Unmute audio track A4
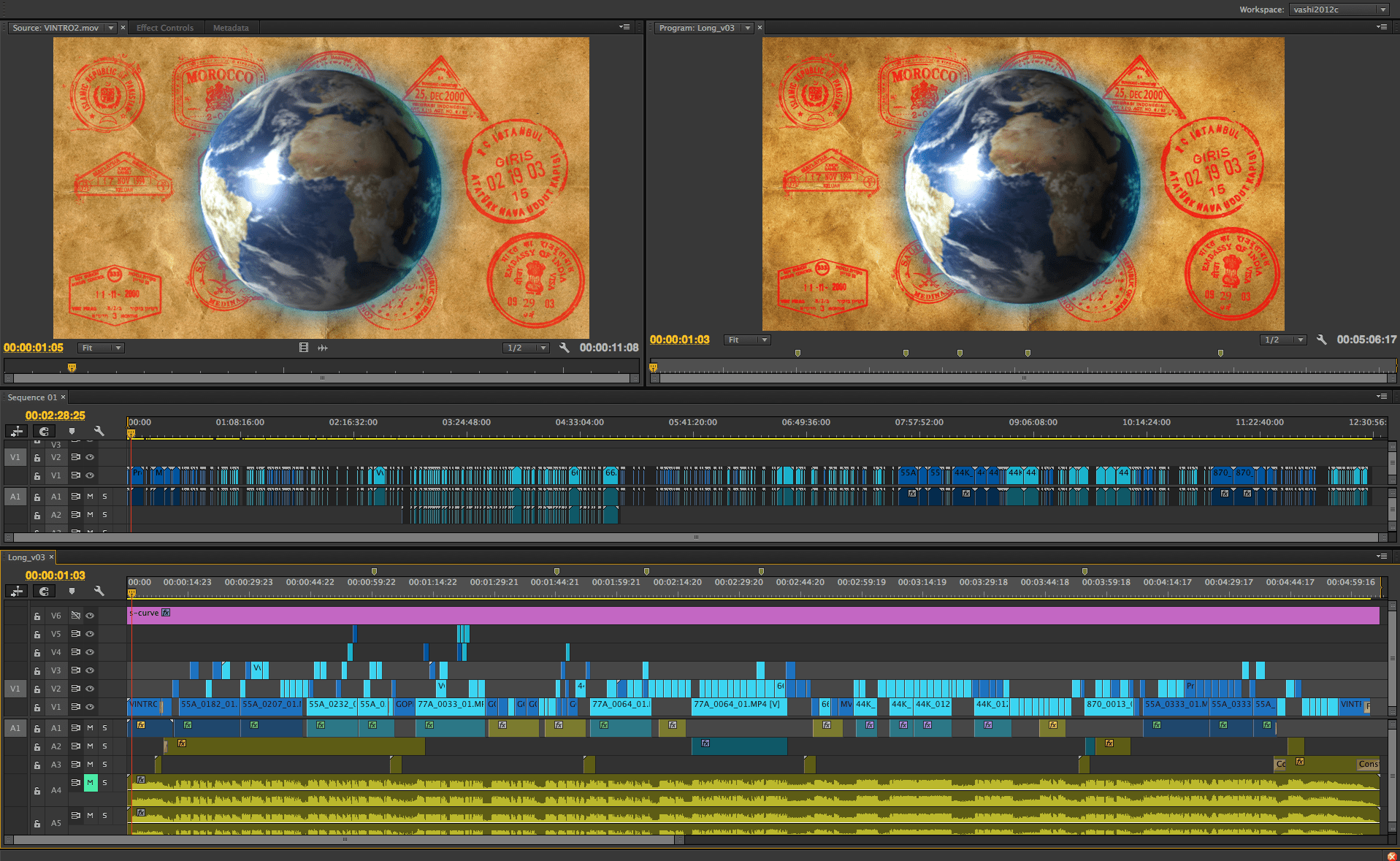 point(91,783)
